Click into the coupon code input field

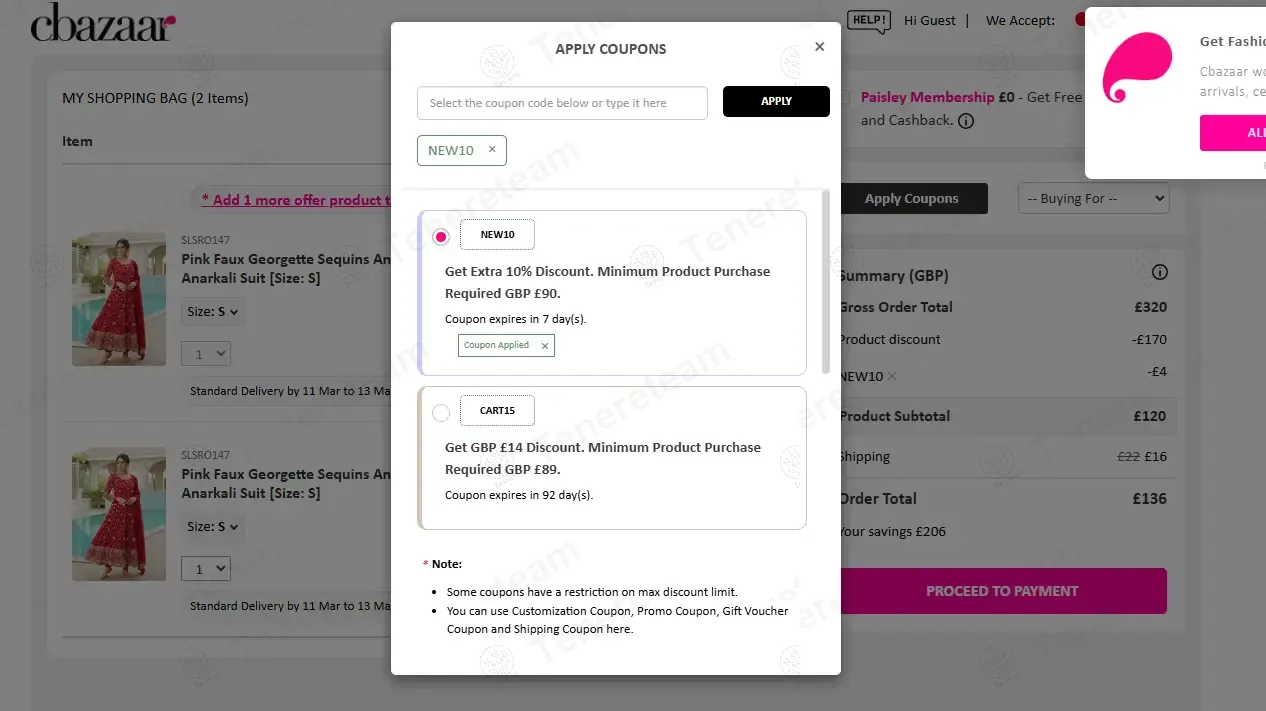click(562, 103)
